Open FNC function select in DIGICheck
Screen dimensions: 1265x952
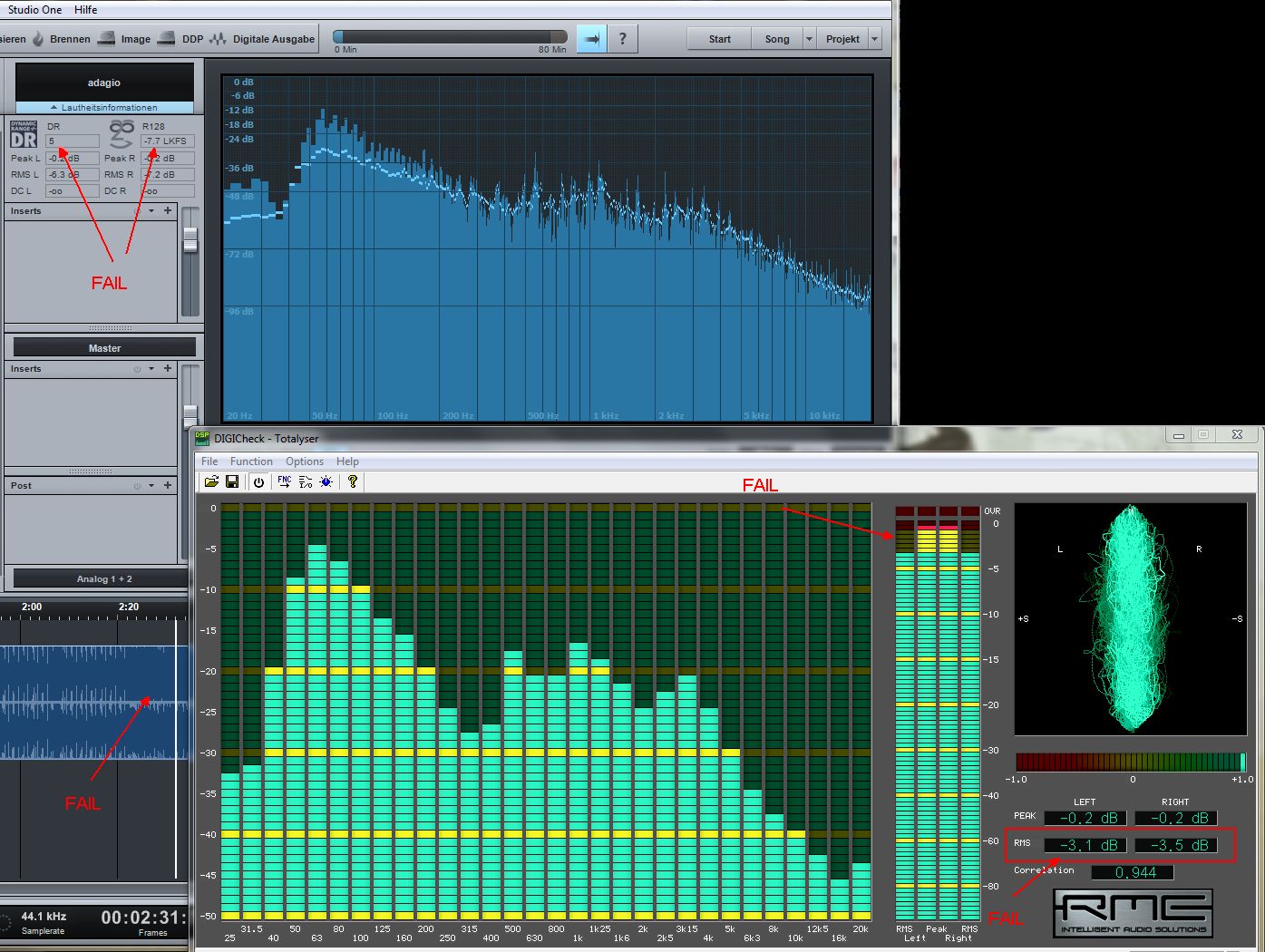click(x=284, y=481)
